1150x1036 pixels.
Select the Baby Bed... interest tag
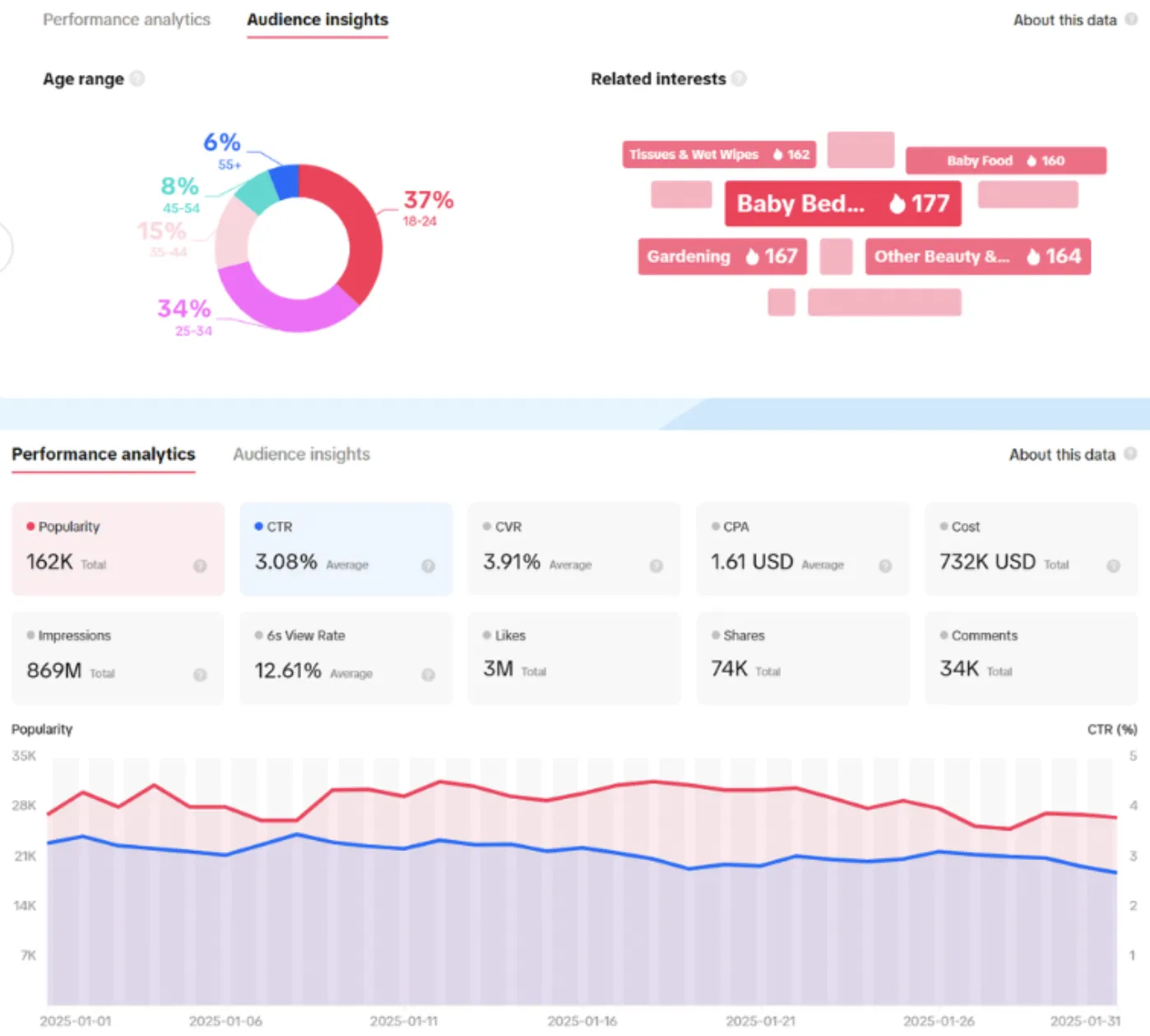[843, 203]
